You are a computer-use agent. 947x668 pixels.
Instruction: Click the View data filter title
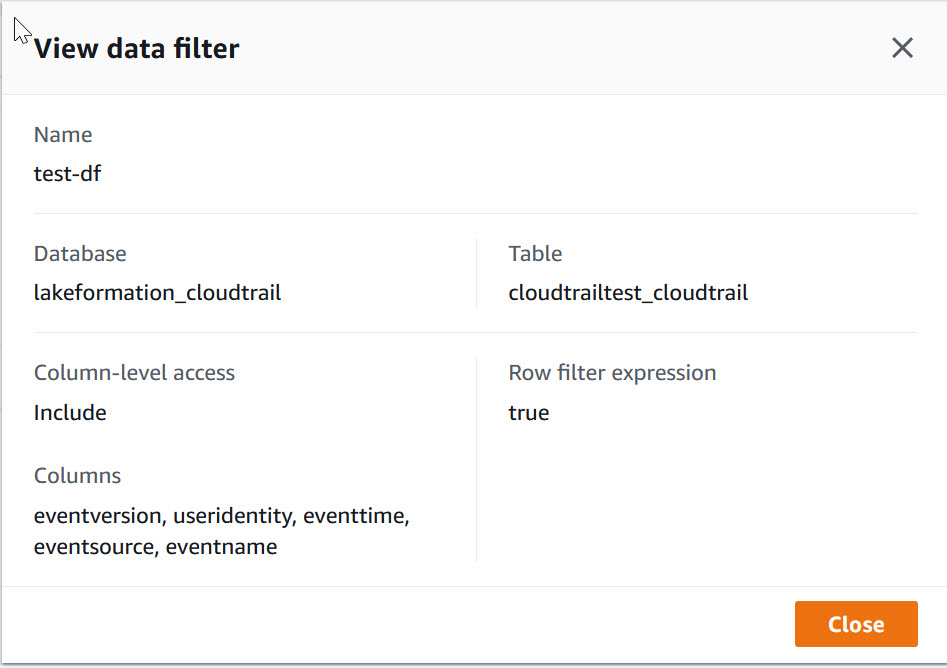tap(137, 48)
